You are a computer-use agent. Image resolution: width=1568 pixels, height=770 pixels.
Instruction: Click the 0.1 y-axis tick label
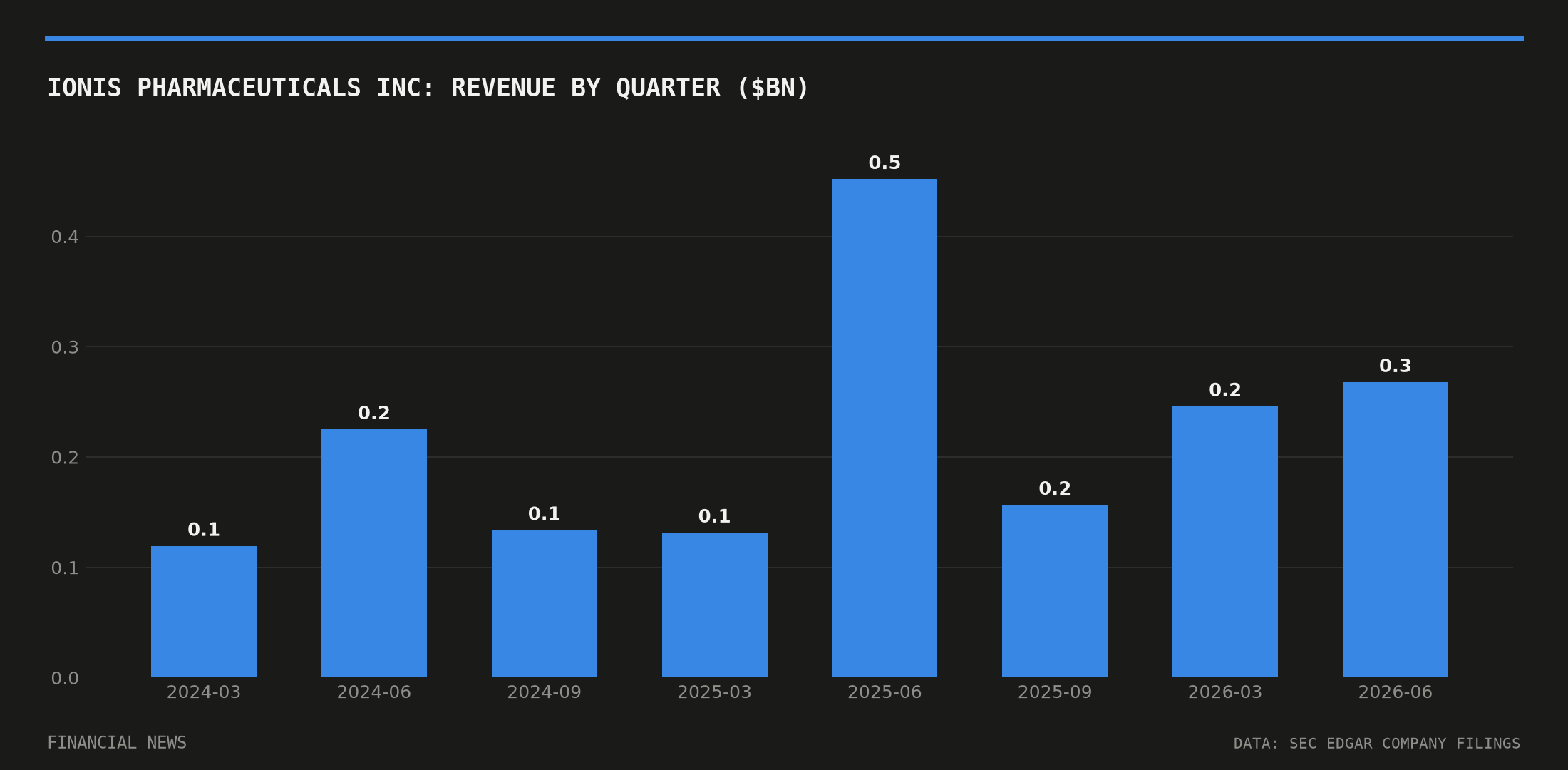tap(65, 568)
